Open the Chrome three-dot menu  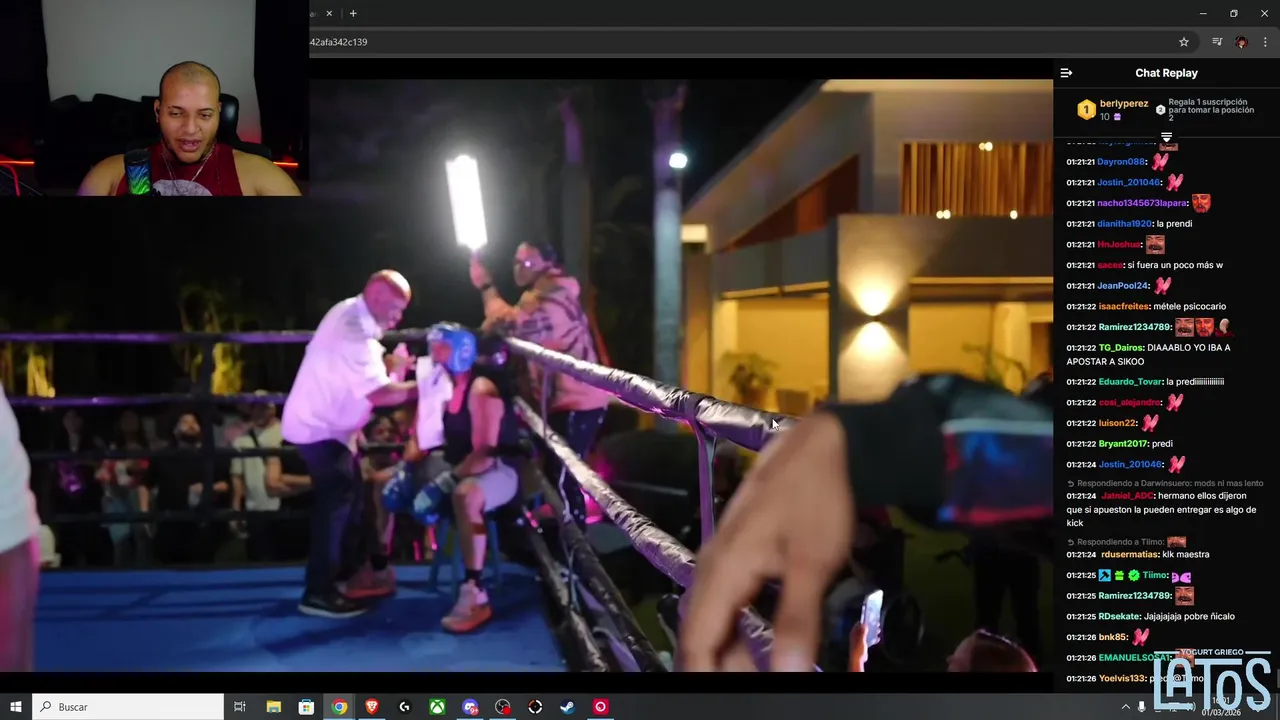click(x=1265, y=42)
